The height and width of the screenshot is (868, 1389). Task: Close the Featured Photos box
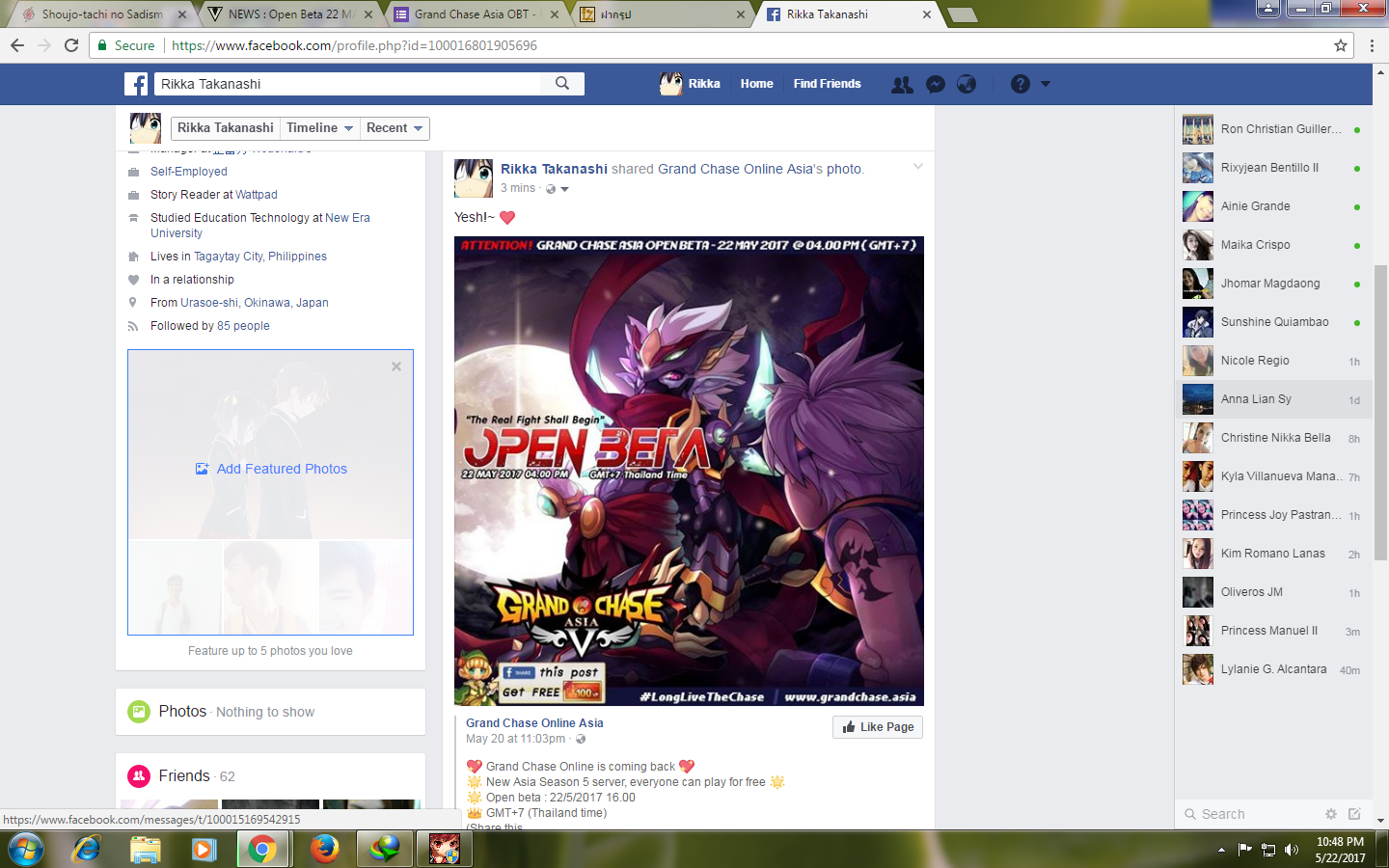tap(396, 366)
